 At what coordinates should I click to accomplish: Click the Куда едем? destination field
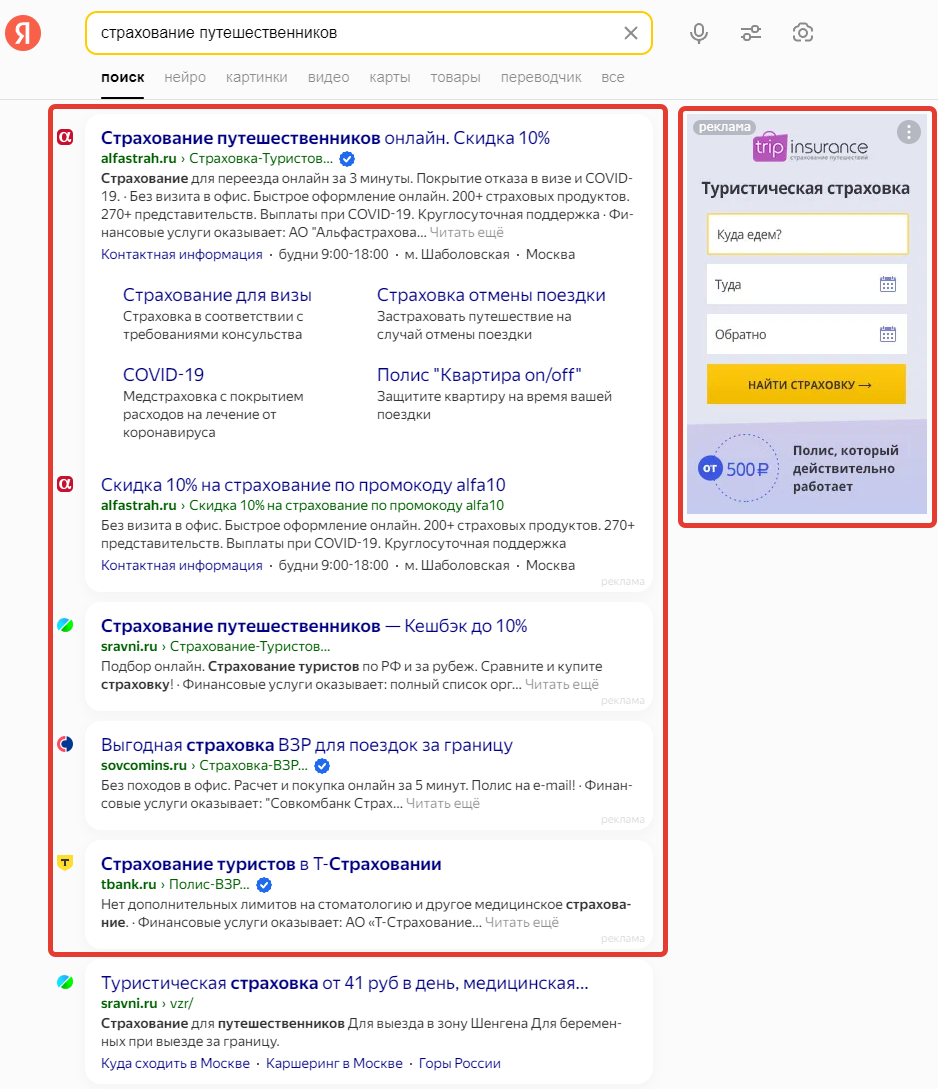pyautogui.click(x=807, y=234)
